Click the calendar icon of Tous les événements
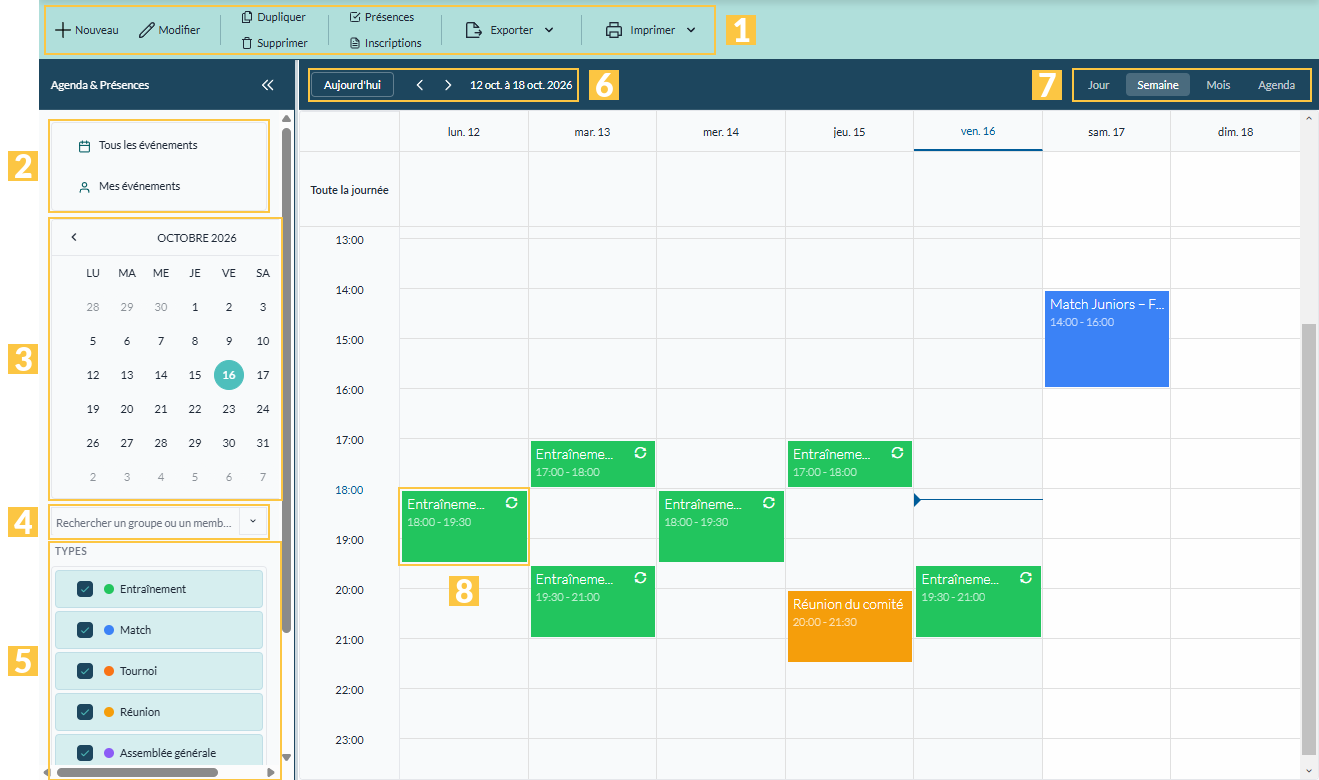The width and height of the screenshot is (1319, 780). coord(85,146)
